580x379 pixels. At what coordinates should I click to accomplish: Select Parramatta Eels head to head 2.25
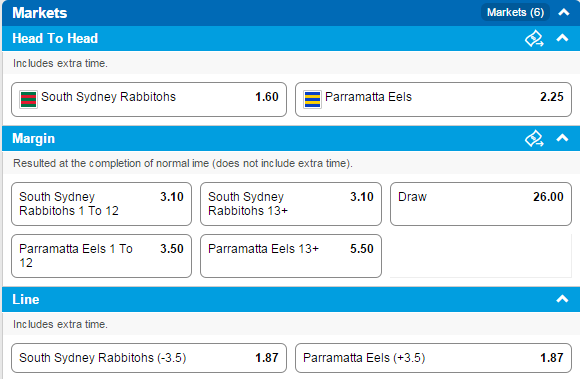click(x=433, y=99)
